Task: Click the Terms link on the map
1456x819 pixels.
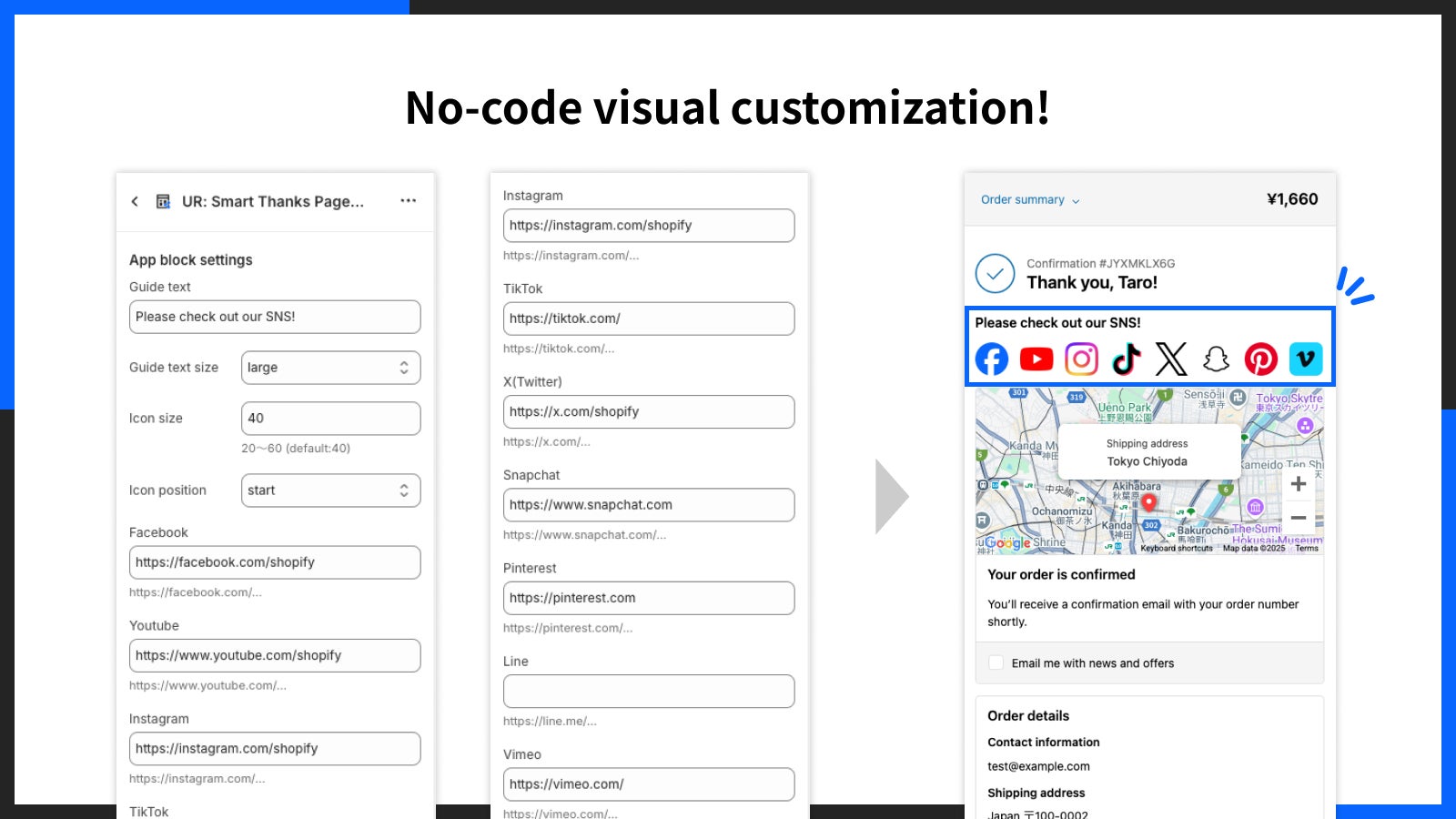Action: click(x=1307, y=549)
